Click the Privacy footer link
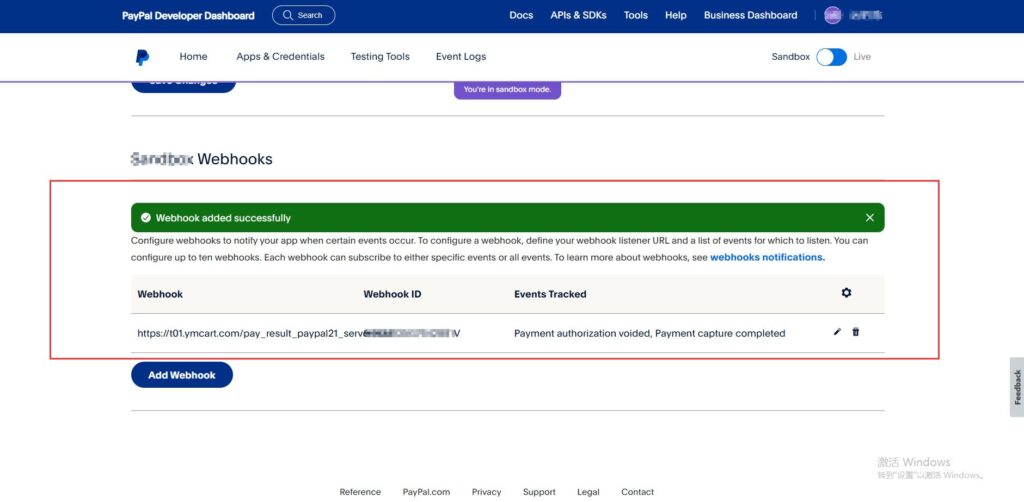 pyautogui.click(x=486, y=492)
